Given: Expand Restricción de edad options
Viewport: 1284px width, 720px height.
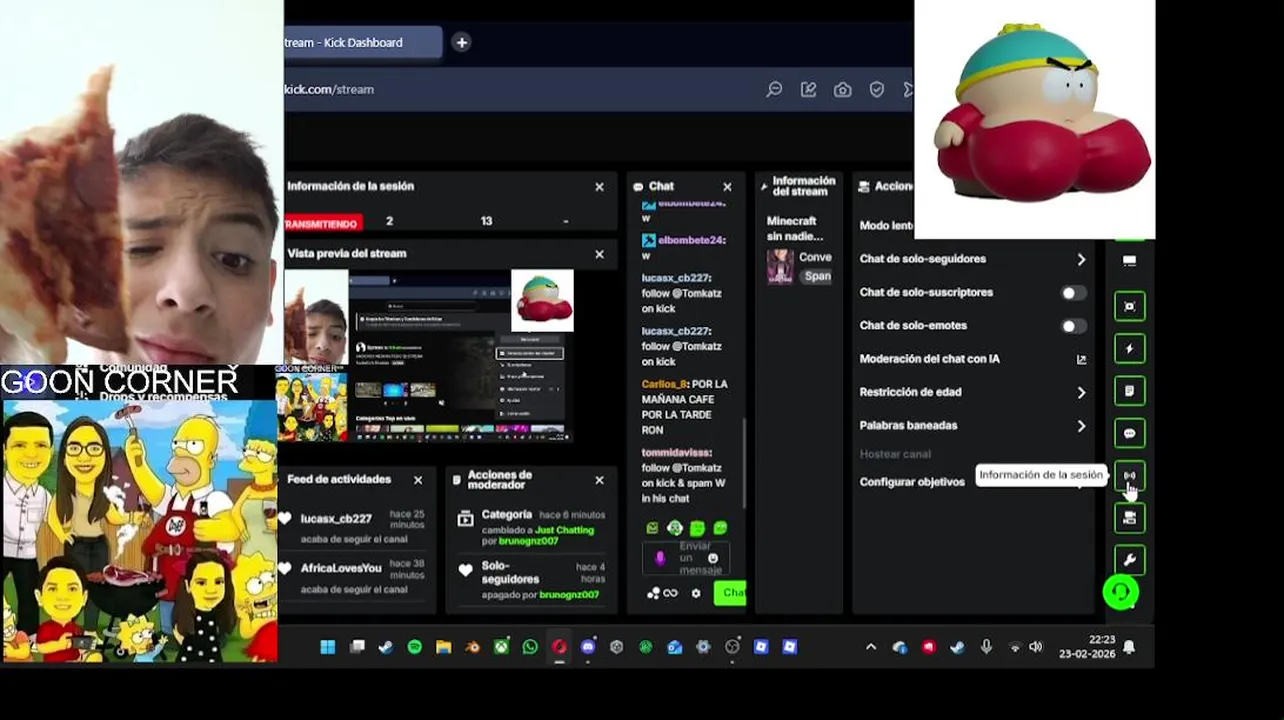Looking at the screenshot, I should (1081, 393).
